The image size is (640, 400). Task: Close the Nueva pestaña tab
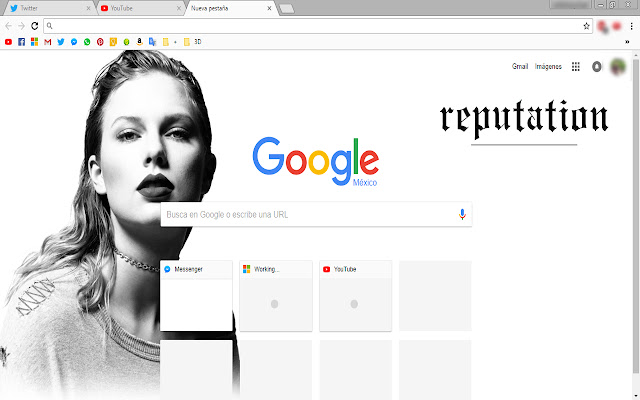coord(269,8)
